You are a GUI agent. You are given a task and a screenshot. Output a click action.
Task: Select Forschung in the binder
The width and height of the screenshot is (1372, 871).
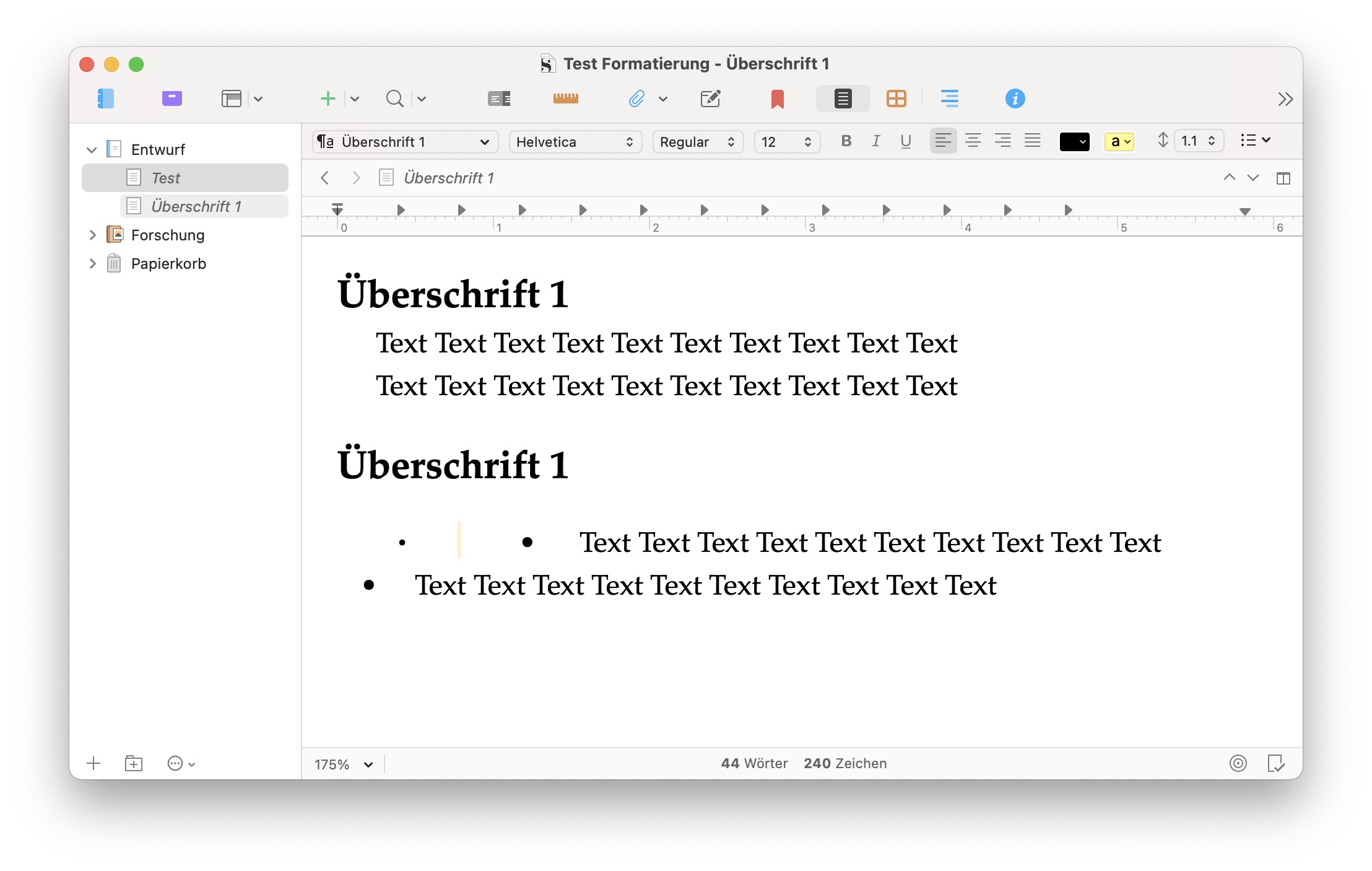(x=168, y=235)
